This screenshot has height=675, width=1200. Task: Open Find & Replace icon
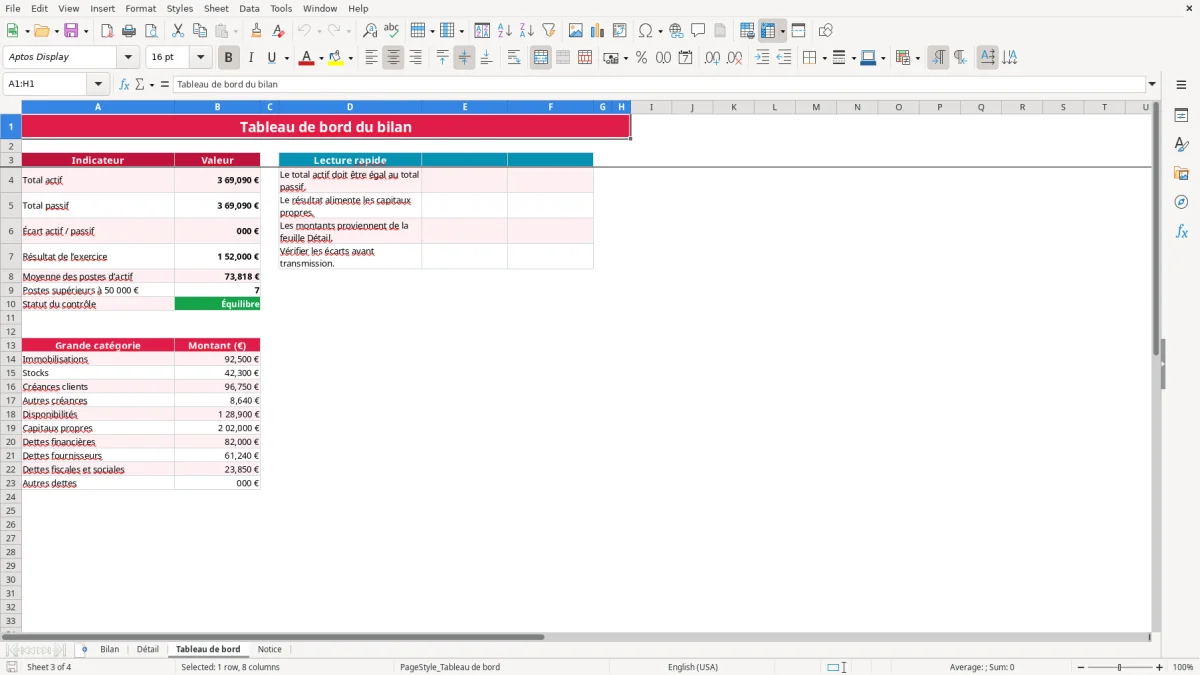[370, 31]
